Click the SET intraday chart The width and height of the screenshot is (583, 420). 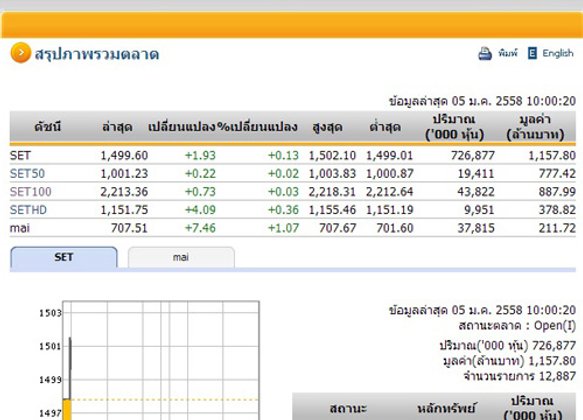tap(161, 361)
